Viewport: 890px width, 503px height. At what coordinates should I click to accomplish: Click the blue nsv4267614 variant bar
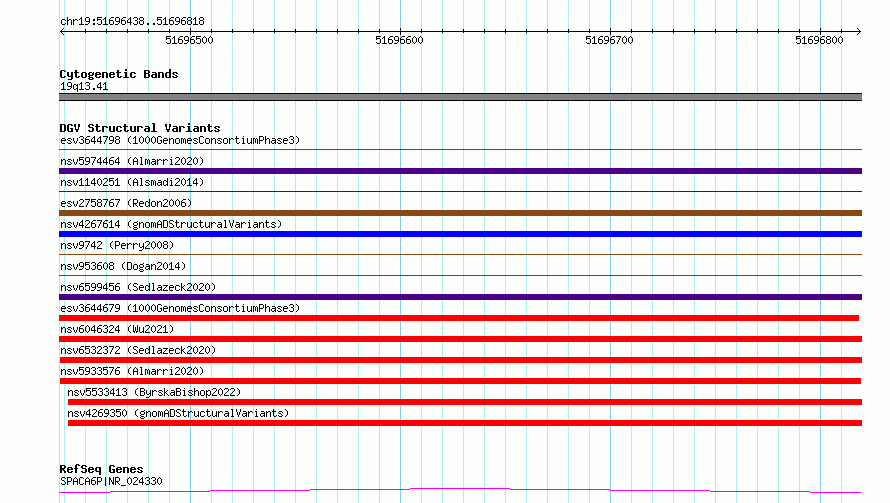click(460, 234)
